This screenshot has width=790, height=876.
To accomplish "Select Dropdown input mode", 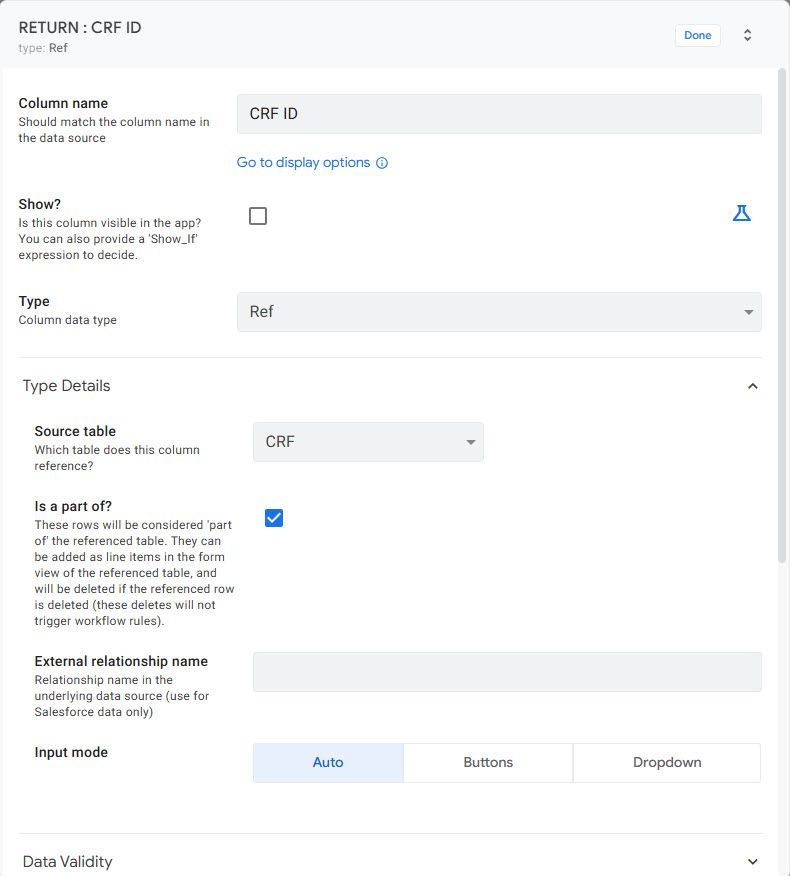I will click(x=667, y=763).
